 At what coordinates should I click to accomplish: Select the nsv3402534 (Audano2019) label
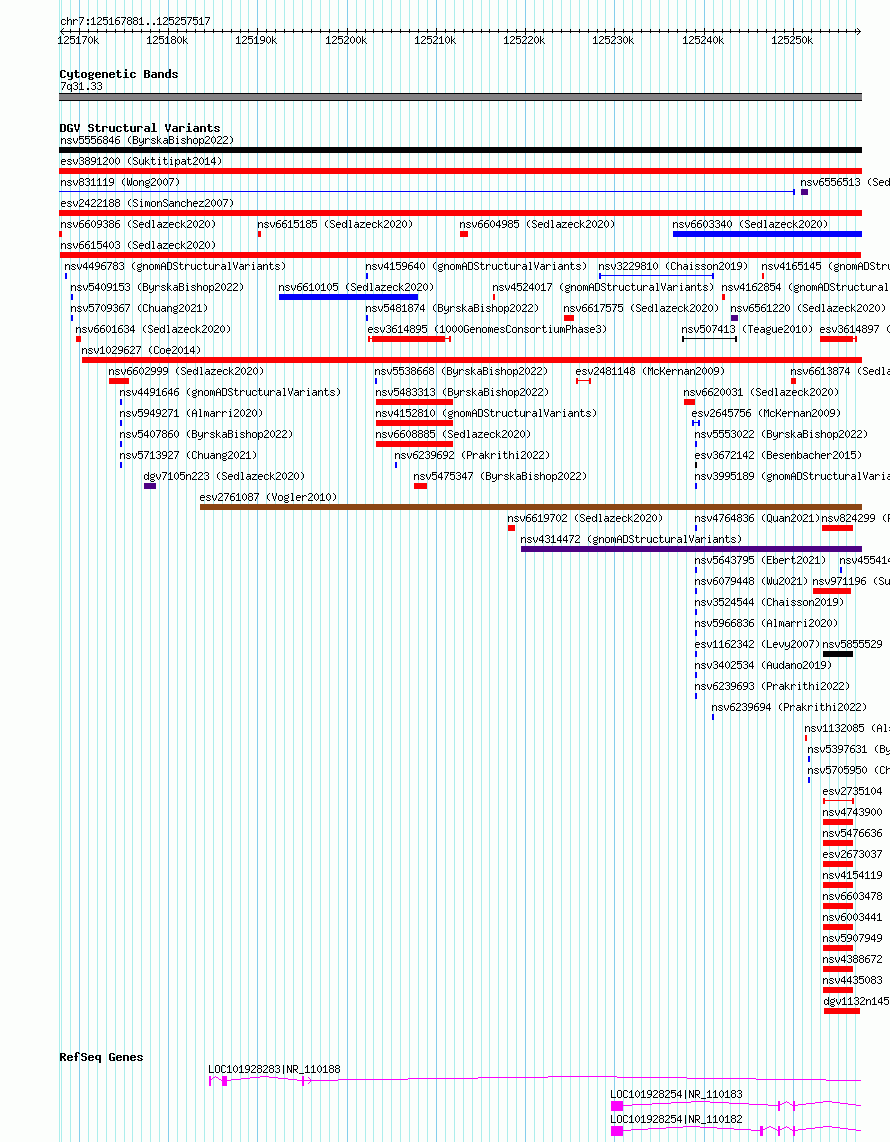coord(763,666)
